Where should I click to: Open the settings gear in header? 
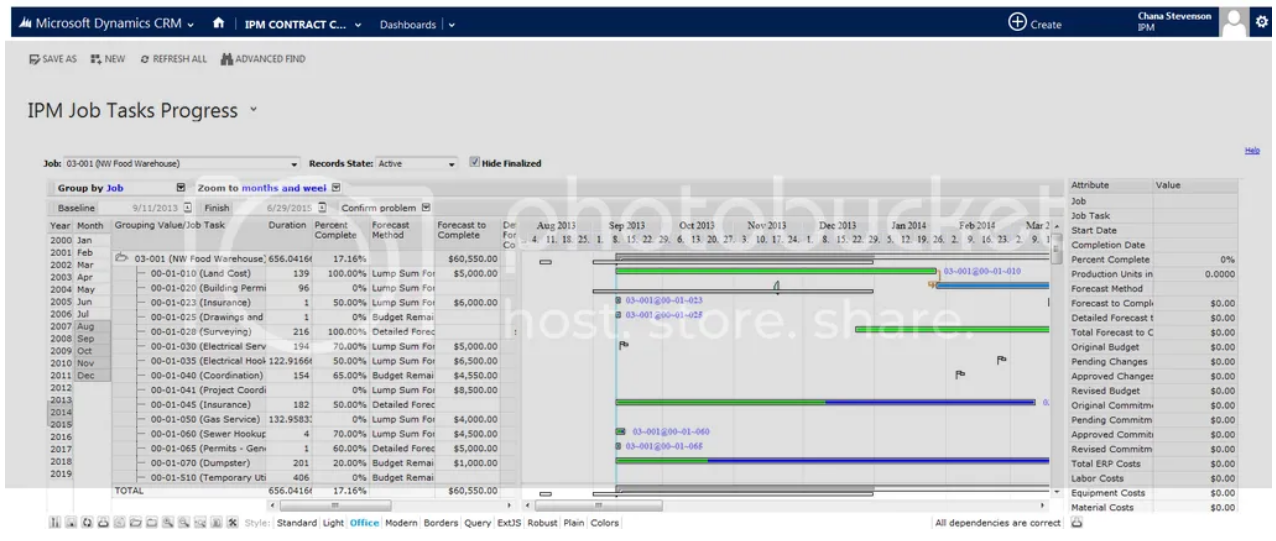[x=1261, y=23]
